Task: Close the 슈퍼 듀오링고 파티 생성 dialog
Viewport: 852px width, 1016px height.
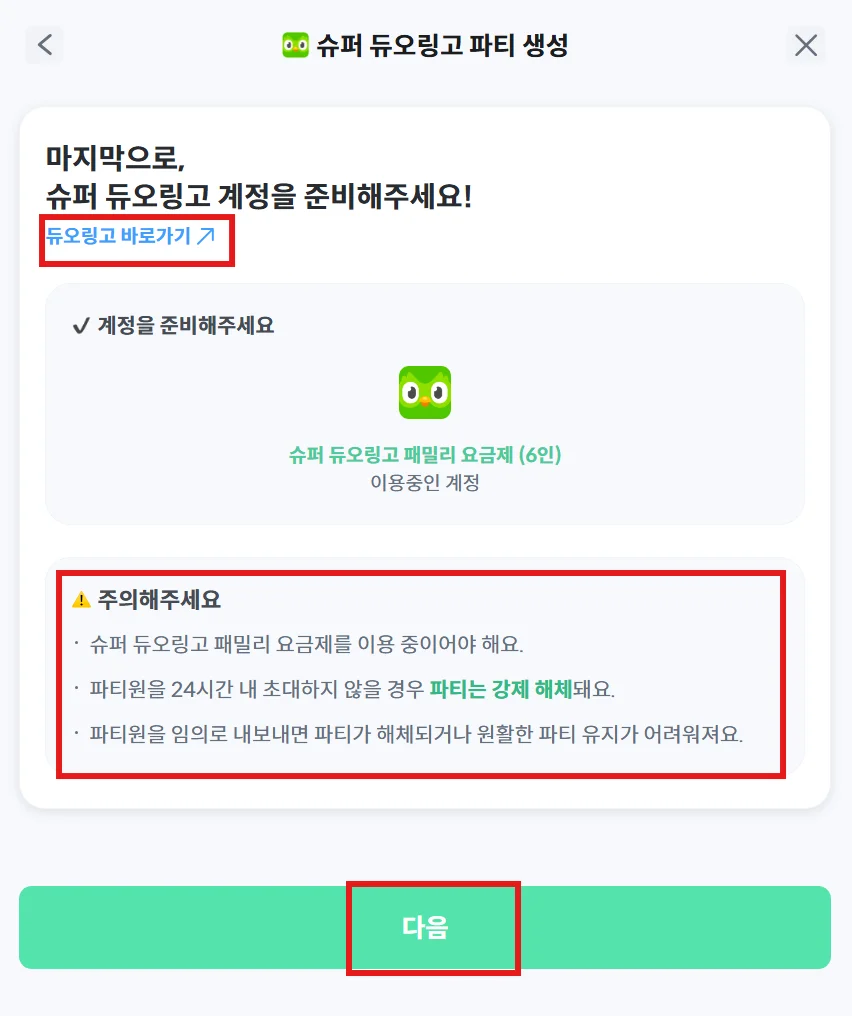Action: [805, 45]
